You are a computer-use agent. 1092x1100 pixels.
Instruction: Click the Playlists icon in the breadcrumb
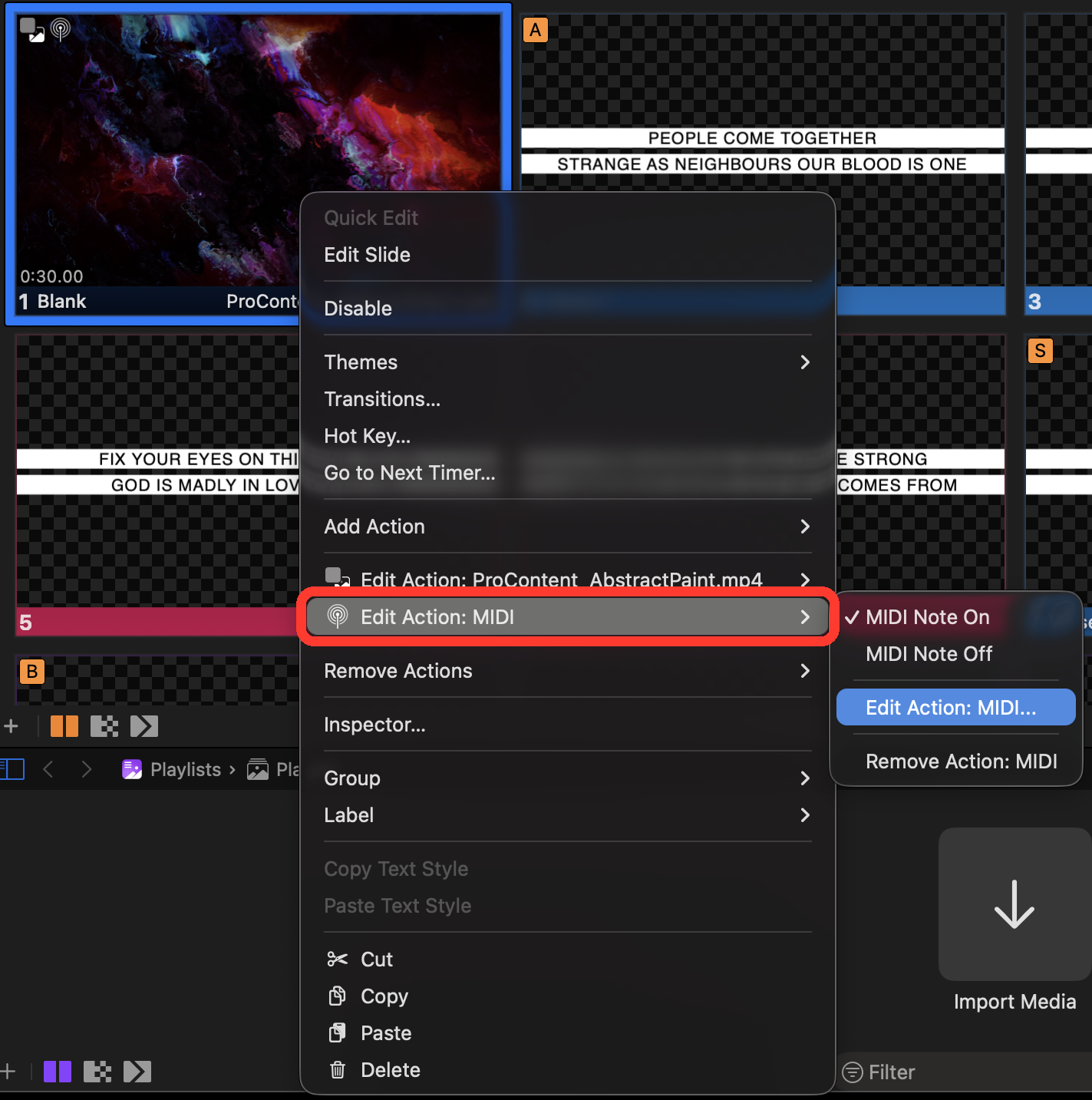click(132, 769)
